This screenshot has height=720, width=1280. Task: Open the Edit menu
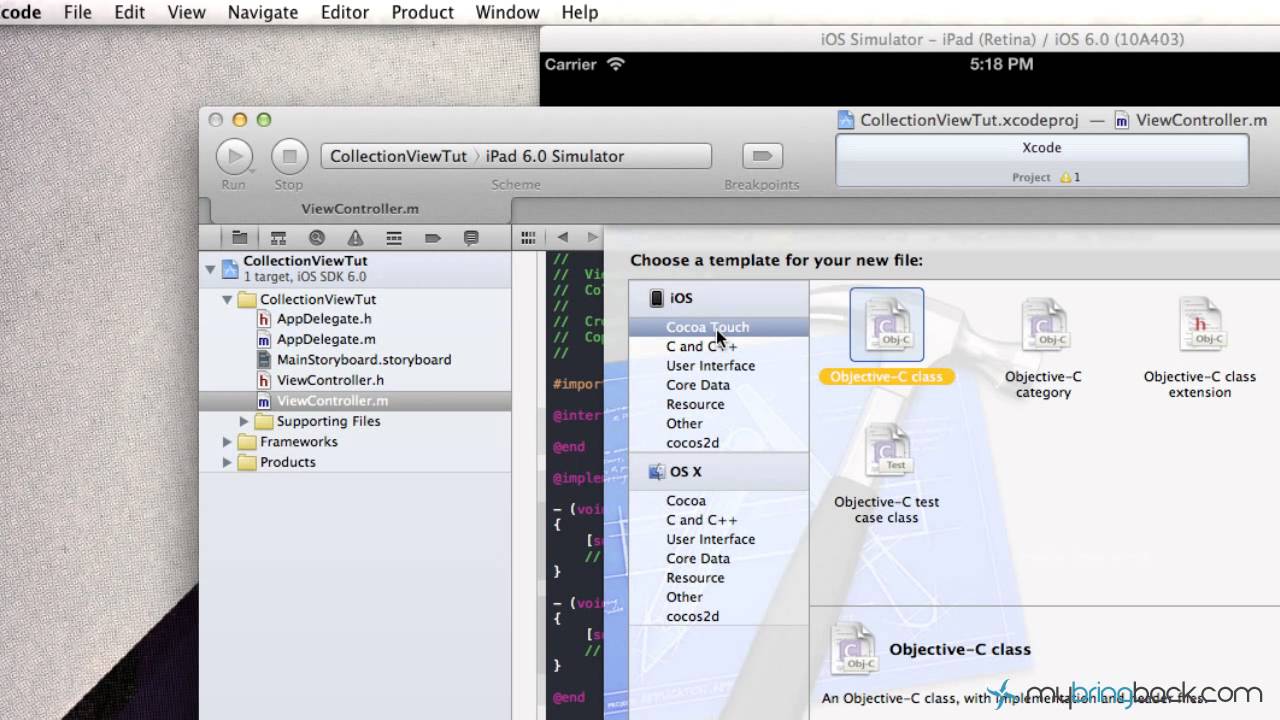point(129,12)
